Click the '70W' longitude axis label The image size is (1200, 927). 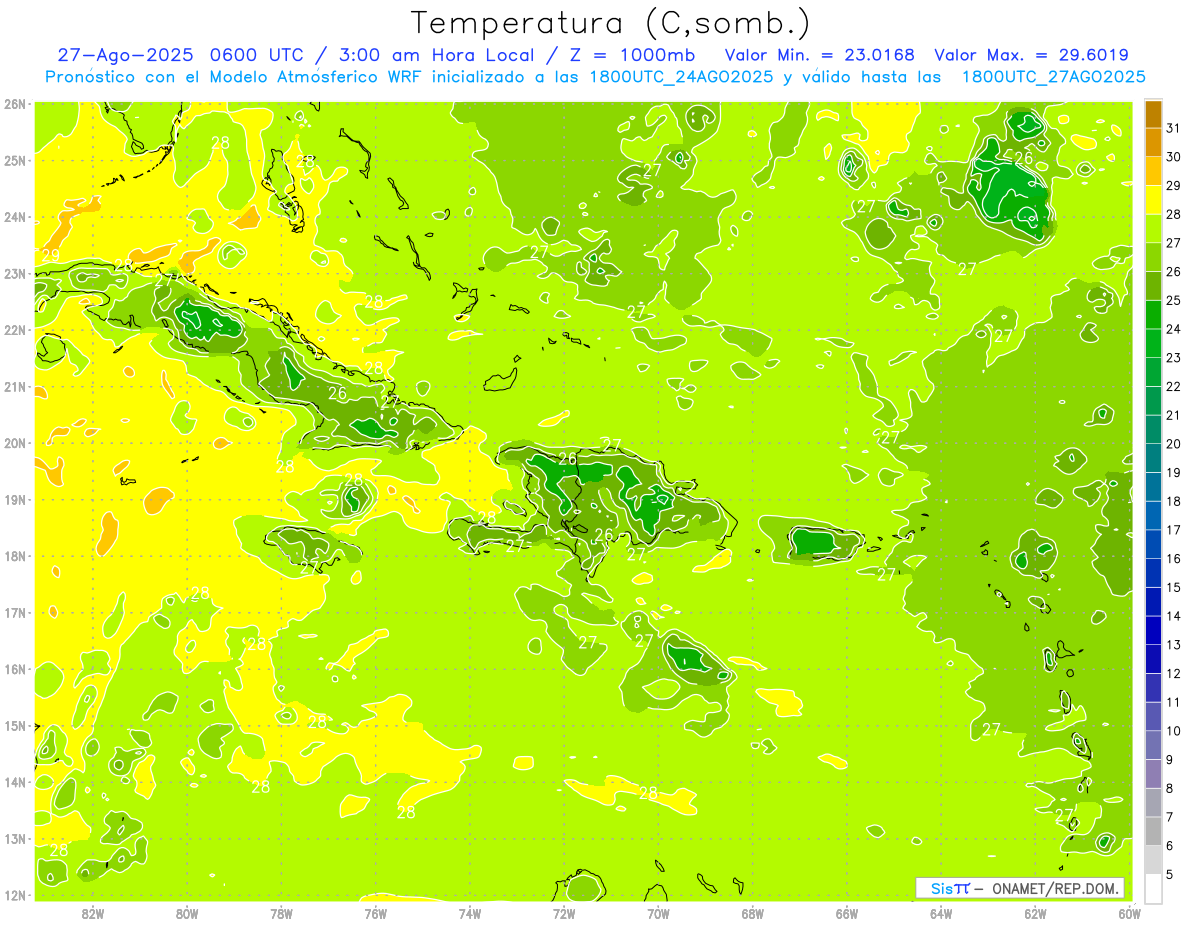658,914
